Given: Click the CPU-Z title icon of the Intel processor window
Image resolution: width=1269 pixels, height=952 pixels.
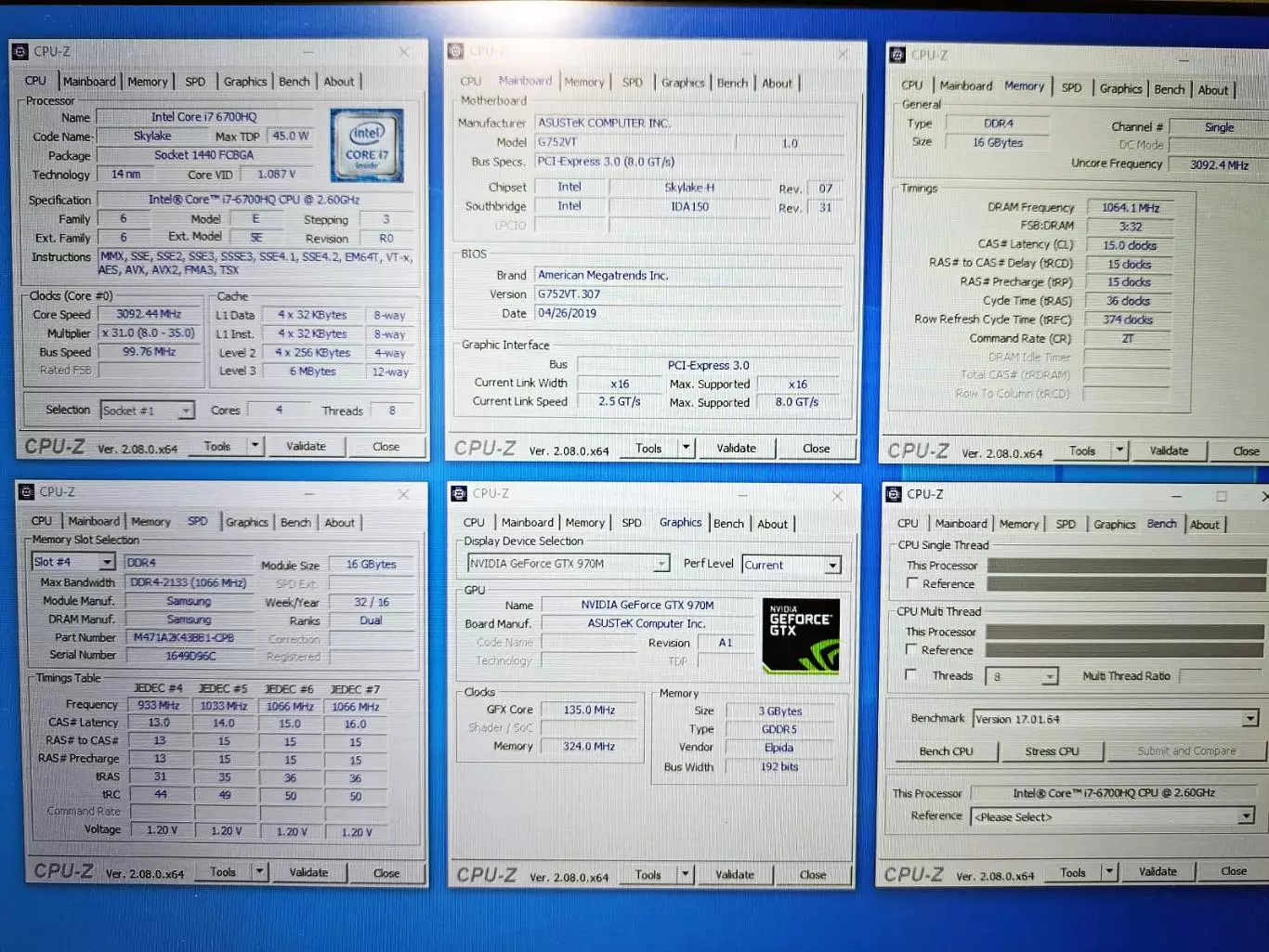Looking at the screenshot, I should pos(20,52).
